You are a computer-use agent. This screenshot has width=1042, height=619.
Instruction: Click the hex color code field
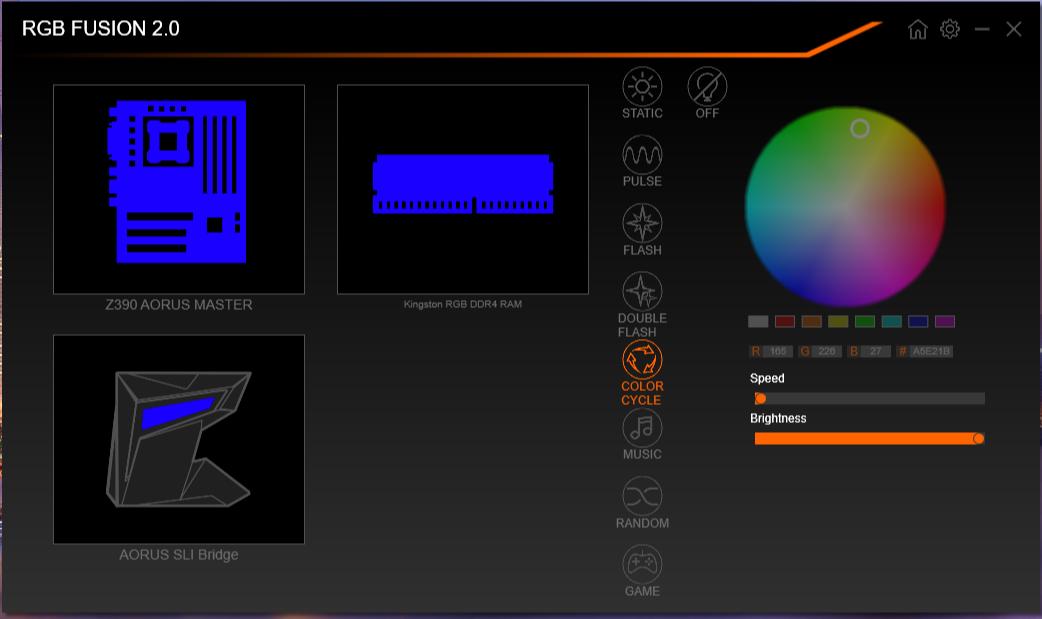tap(931, 352)
